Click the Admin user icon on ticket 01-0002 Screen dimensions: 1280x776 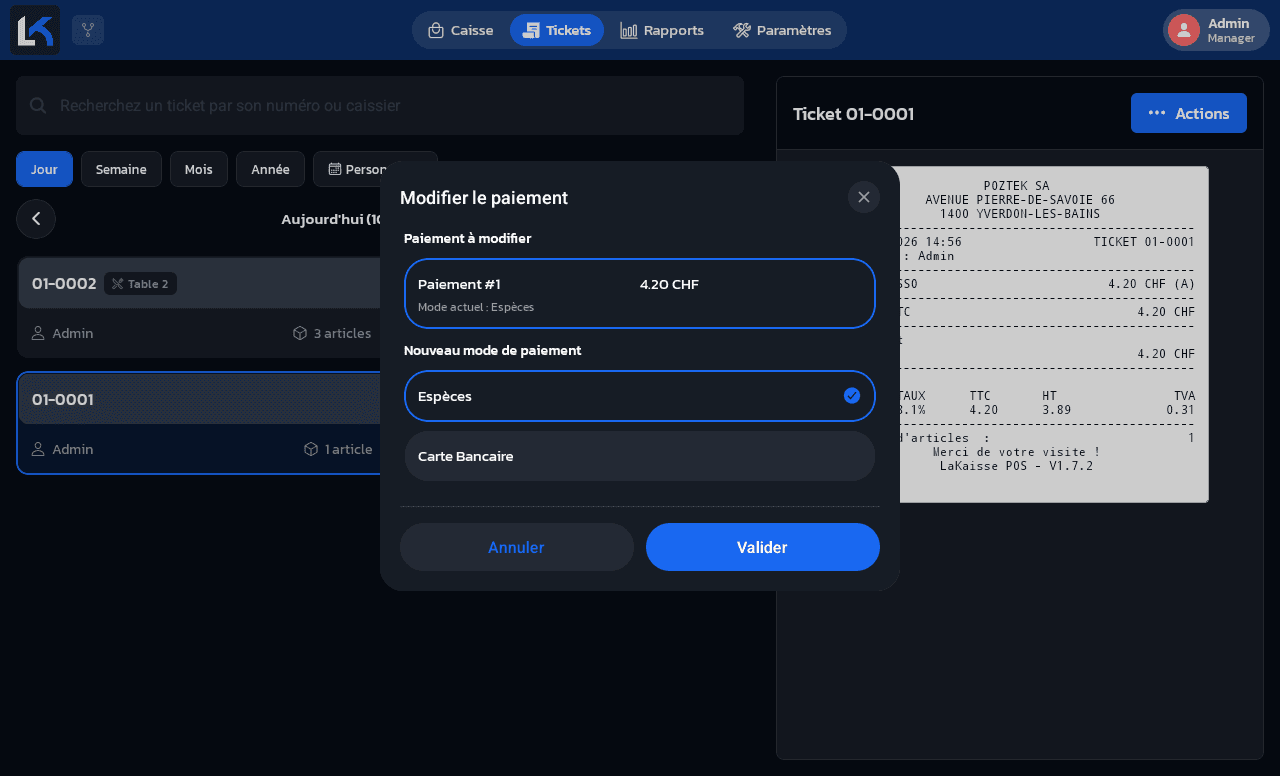(x=38, y=333)
